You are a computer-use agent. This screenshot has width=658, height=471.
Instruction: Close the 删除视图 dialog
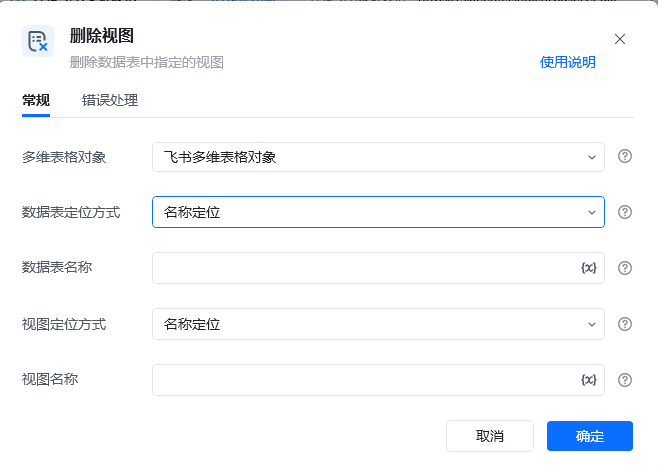619,39
